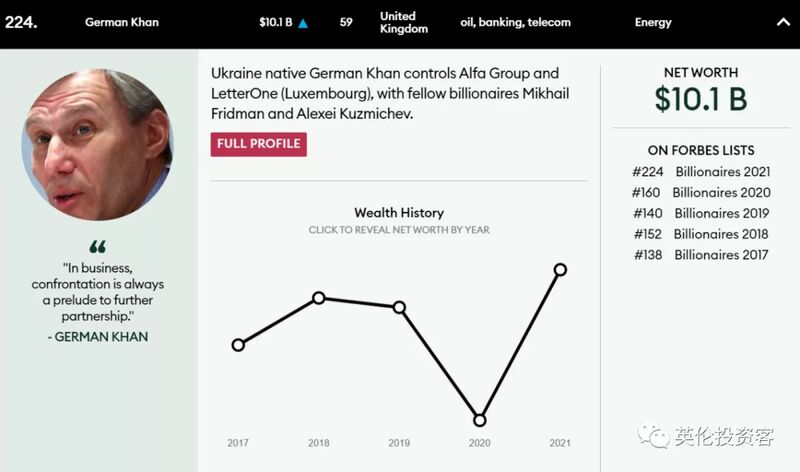Open Billionaires 2018 list link
The width and height of the screenshot is (800, 472).
720,234
